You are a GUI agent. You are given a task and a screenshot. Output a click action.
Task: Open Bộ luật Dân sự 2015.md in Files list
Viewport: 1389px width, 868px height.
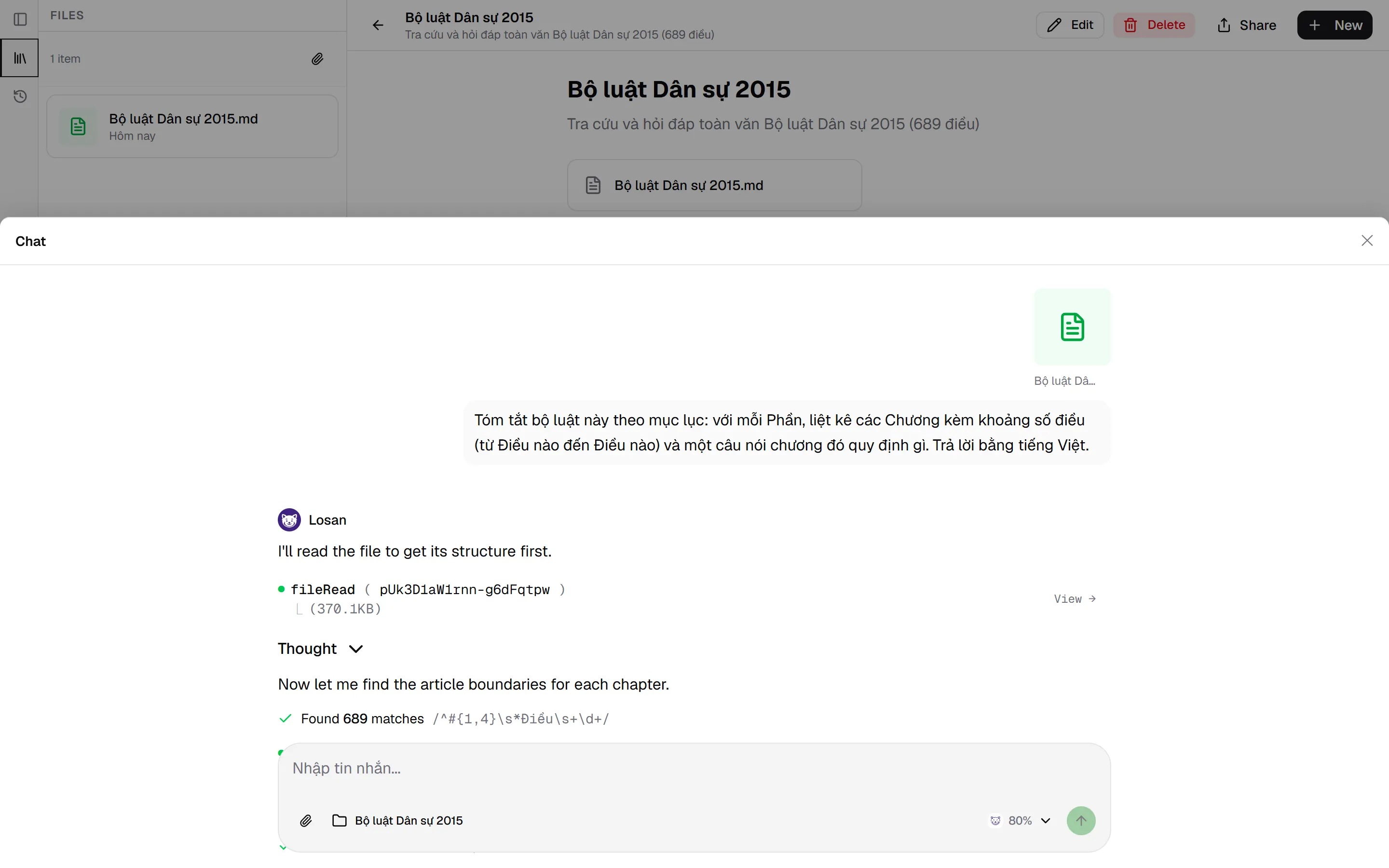click(x=192, y=126)
